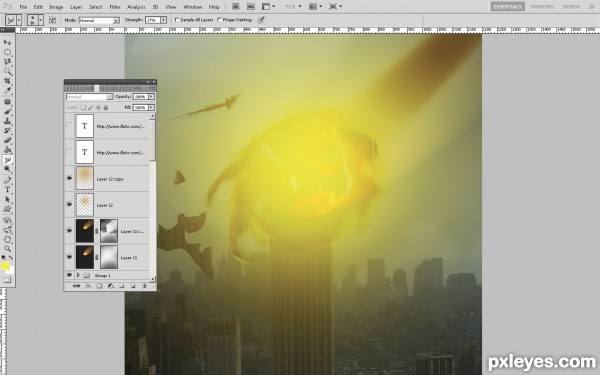The width and height of the screenshot is (600, 375).
Task: Click the yellow foreground color swatch
Action: click(5, 266)
